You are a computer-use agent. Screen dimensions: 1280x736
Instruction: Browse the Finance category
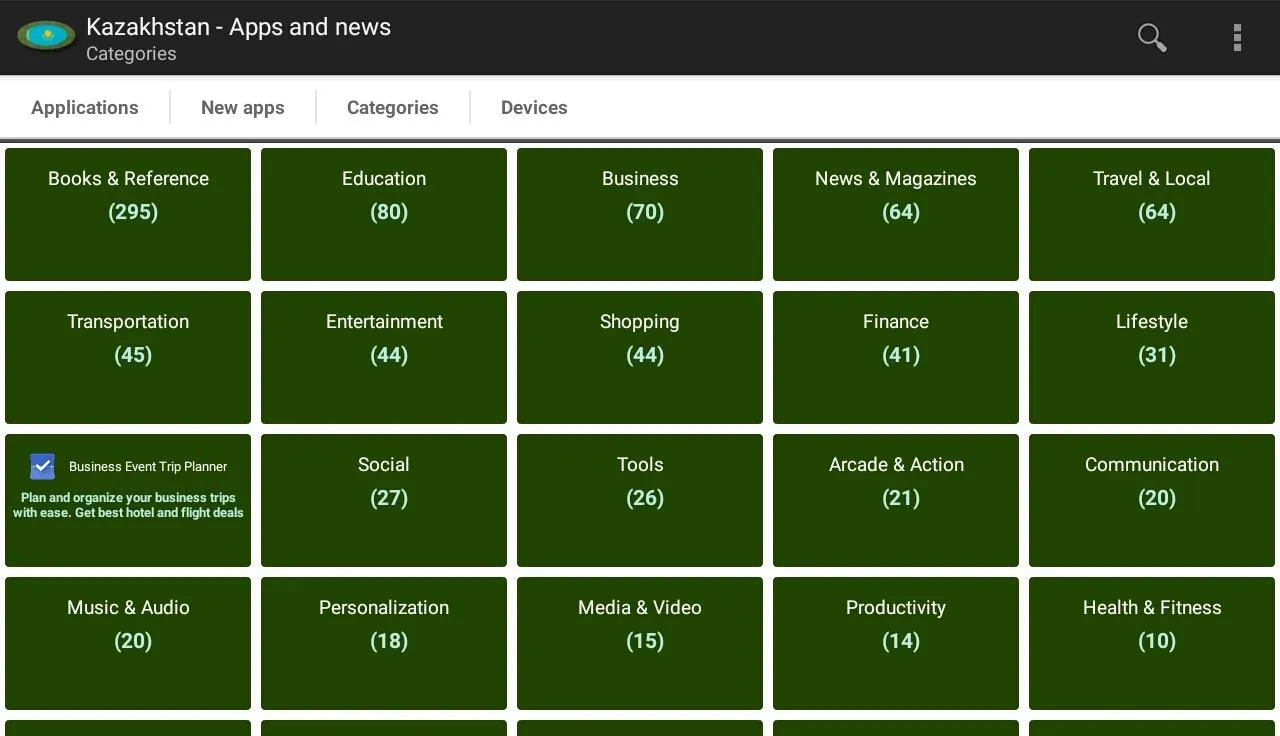(x=896, y=358)
